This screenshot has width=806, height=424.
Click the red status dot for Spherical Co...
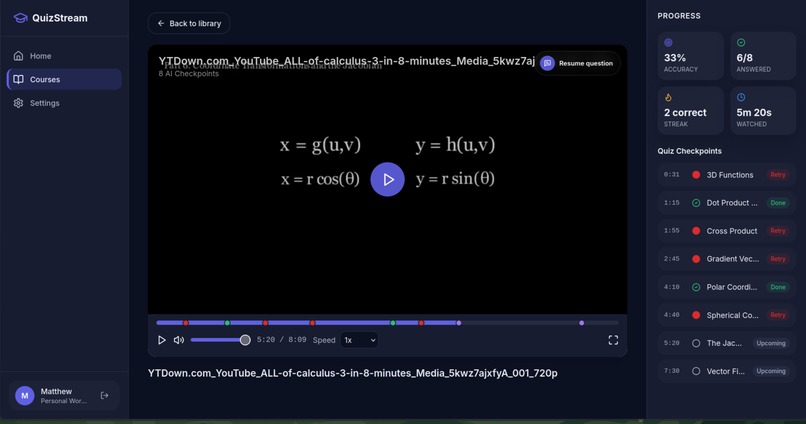pyautogui.click(x=696, y=315)
